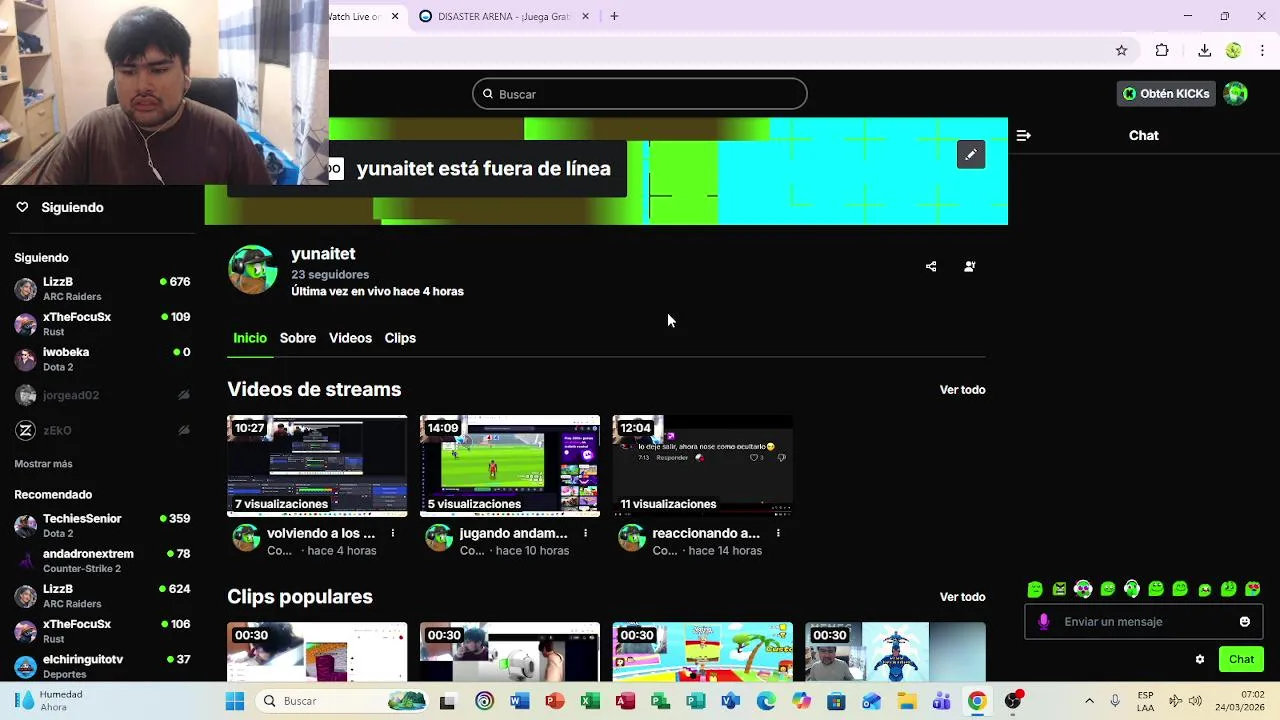Screen dimensions: 1280x720
Task: Open the user avatar menu at top right
Action: click(1236, 94)
